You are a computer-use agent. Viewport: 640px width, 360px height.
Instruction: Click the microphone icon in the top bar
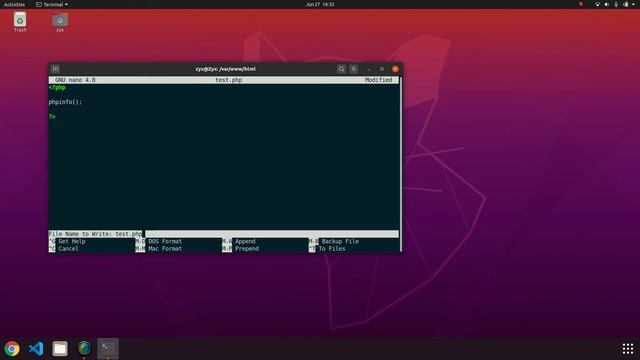616,4
